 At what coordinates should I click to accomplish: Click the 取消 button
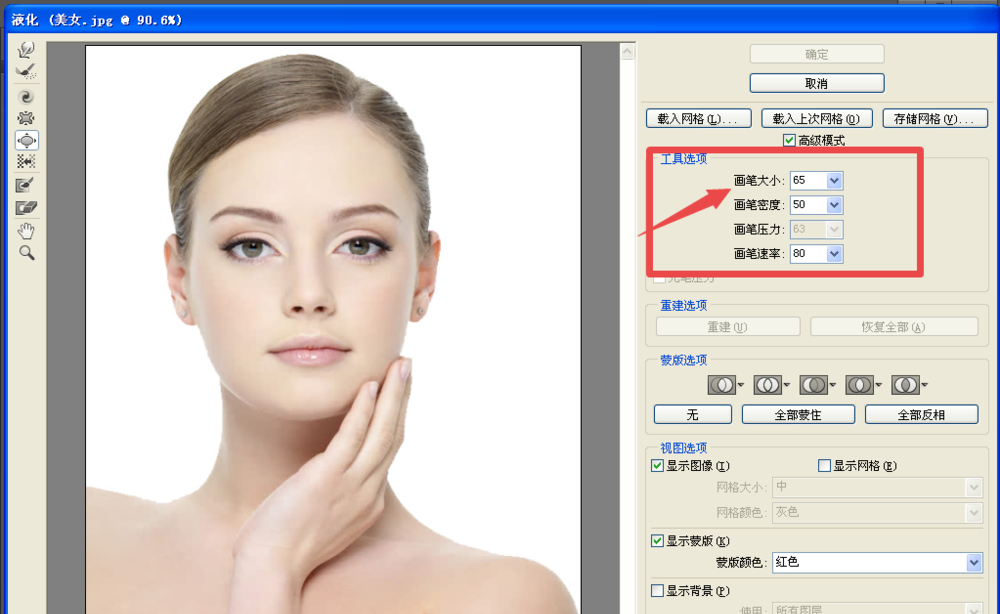click(x=816, y=82)
